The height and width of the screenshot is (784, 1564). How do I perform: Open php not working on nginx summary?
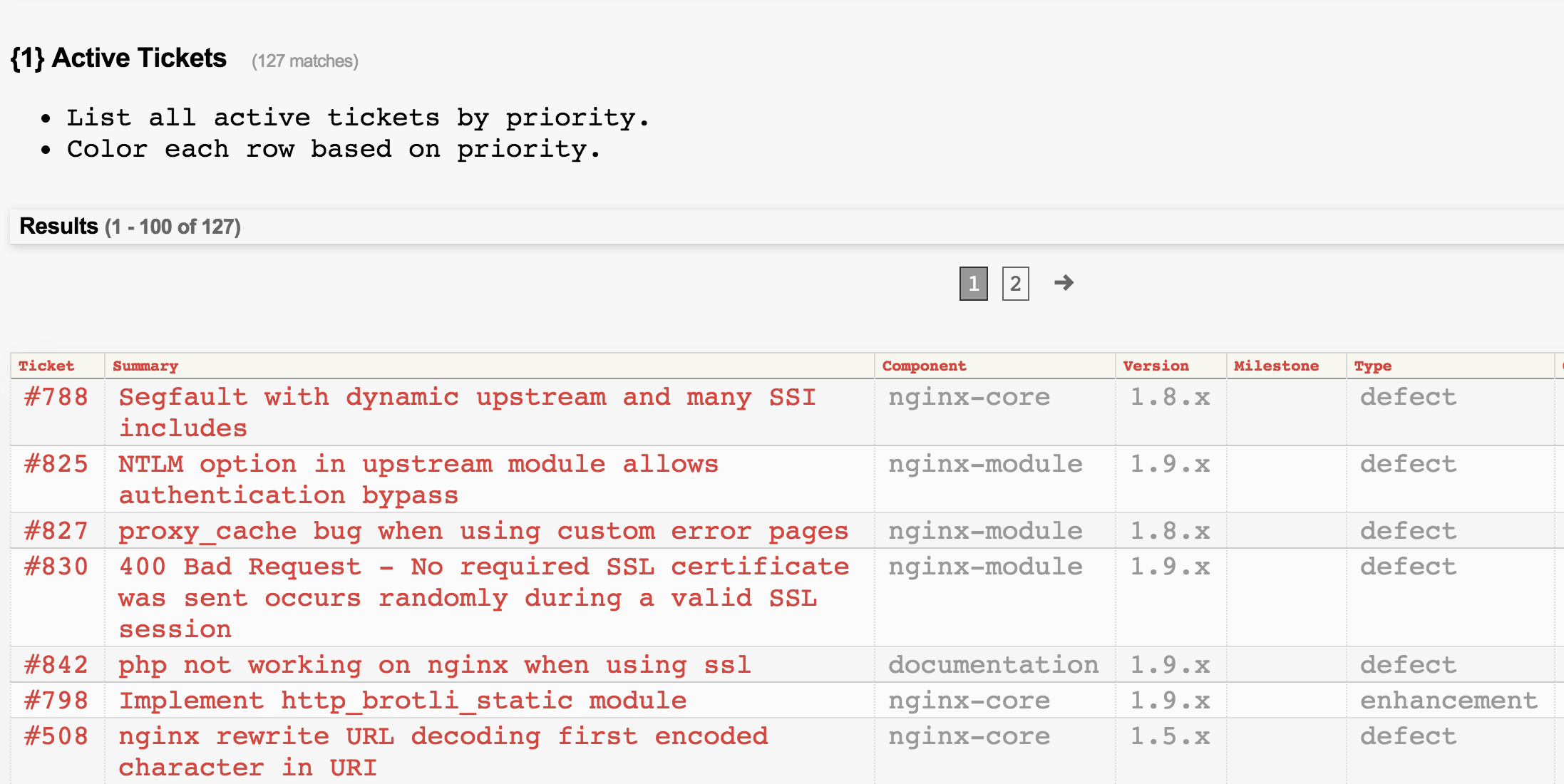pyautogui.click(x=435, y=665)
